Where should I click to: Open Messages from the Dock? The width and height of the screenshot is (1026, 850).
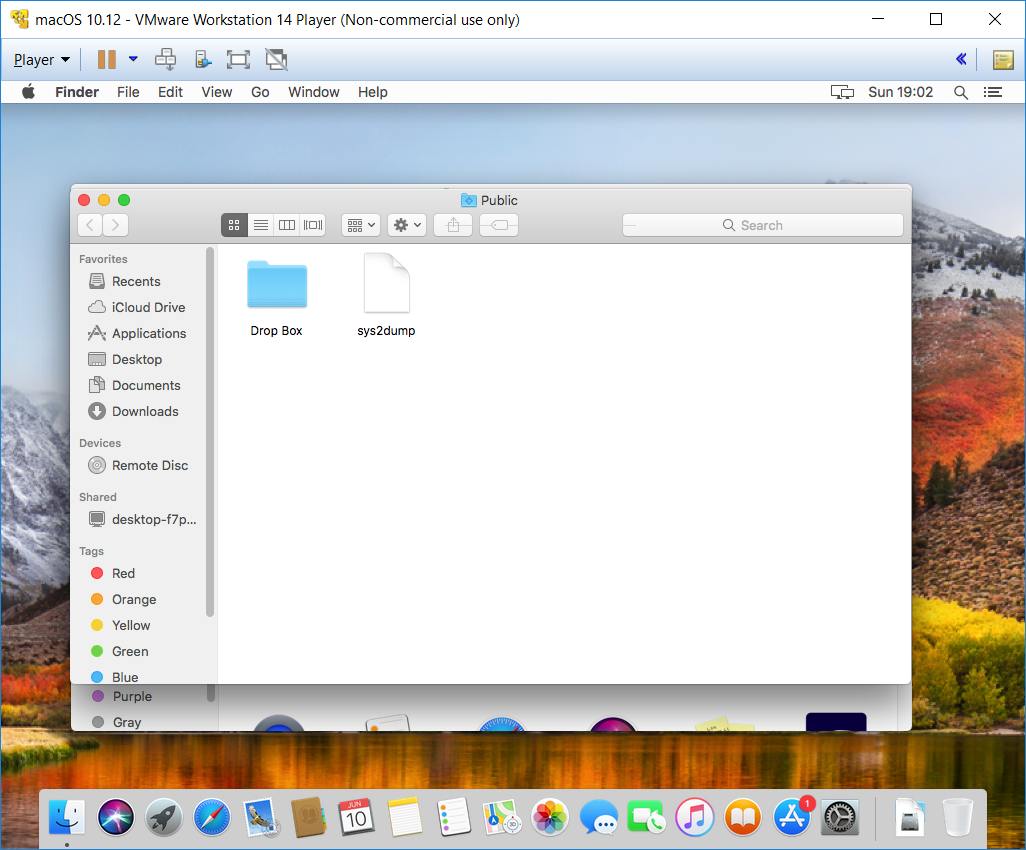tap(598, 817)
